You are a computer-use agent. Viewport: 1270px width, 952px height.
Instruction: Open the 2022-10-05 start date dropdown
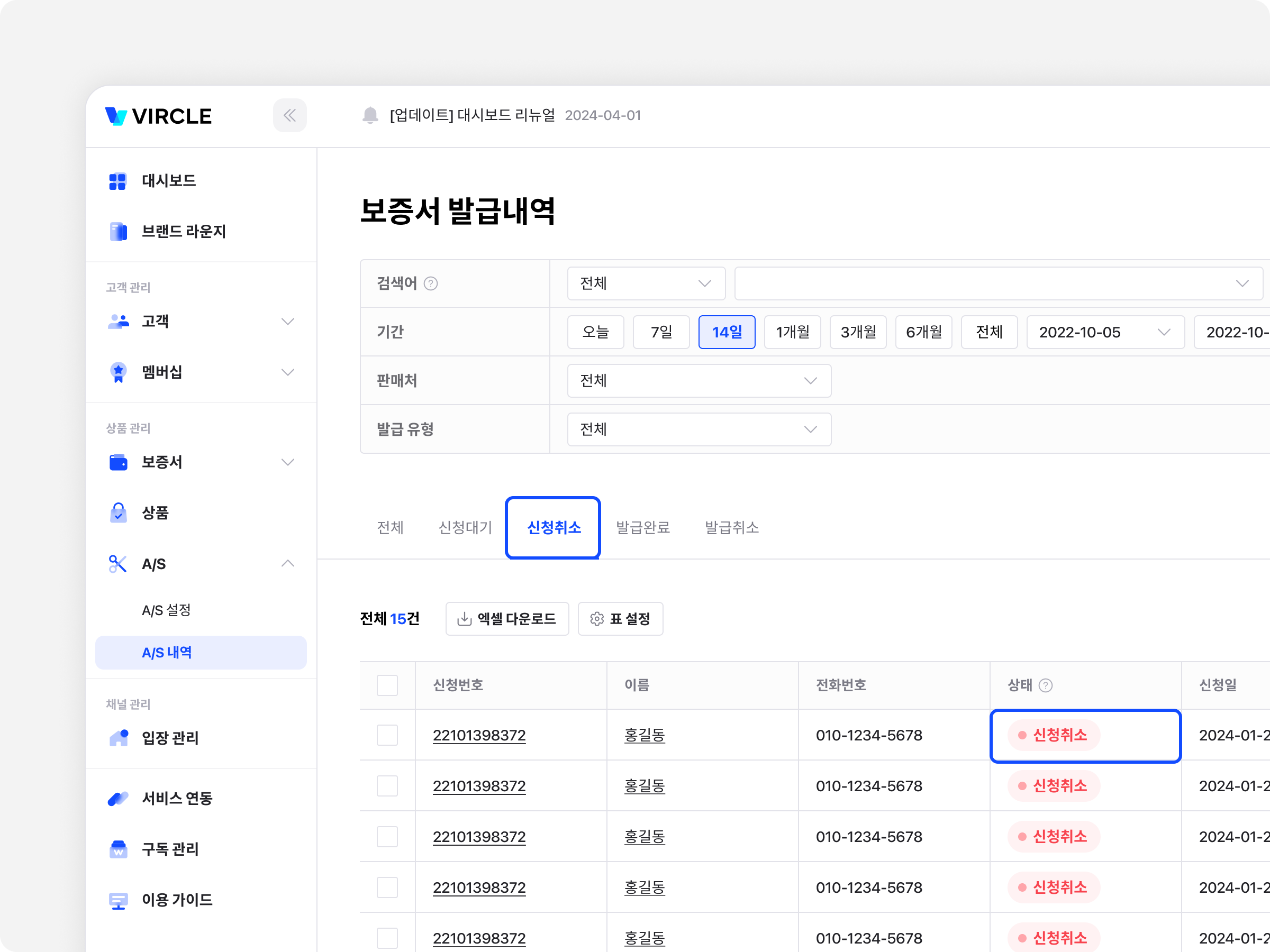pyautogui.click(x=1105, y=332)
